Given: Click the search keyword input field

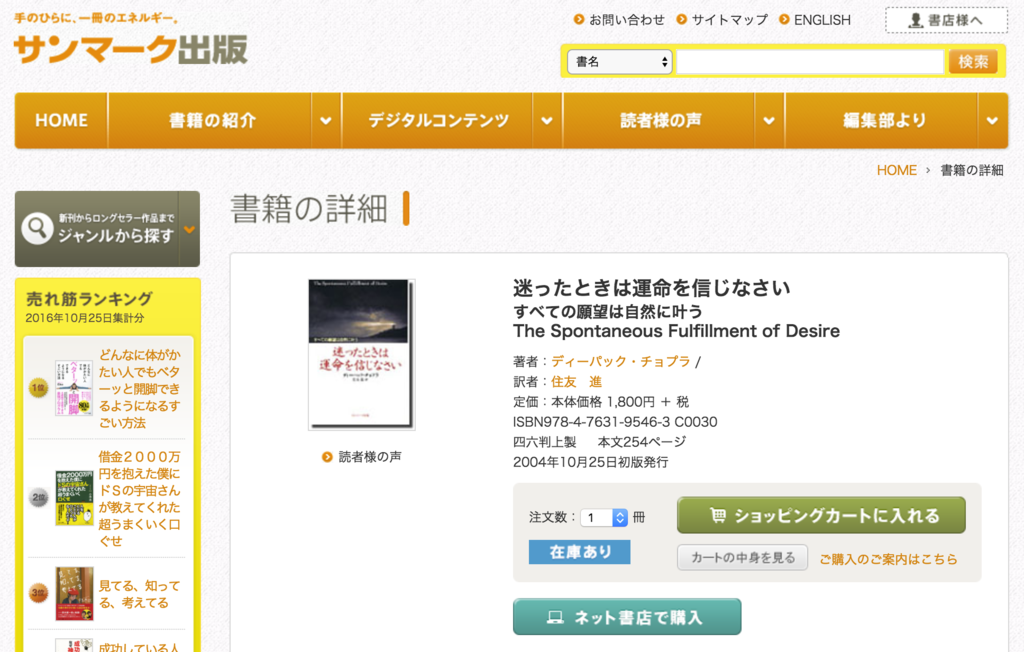Looking at the screenshot, I should (810, 62).
